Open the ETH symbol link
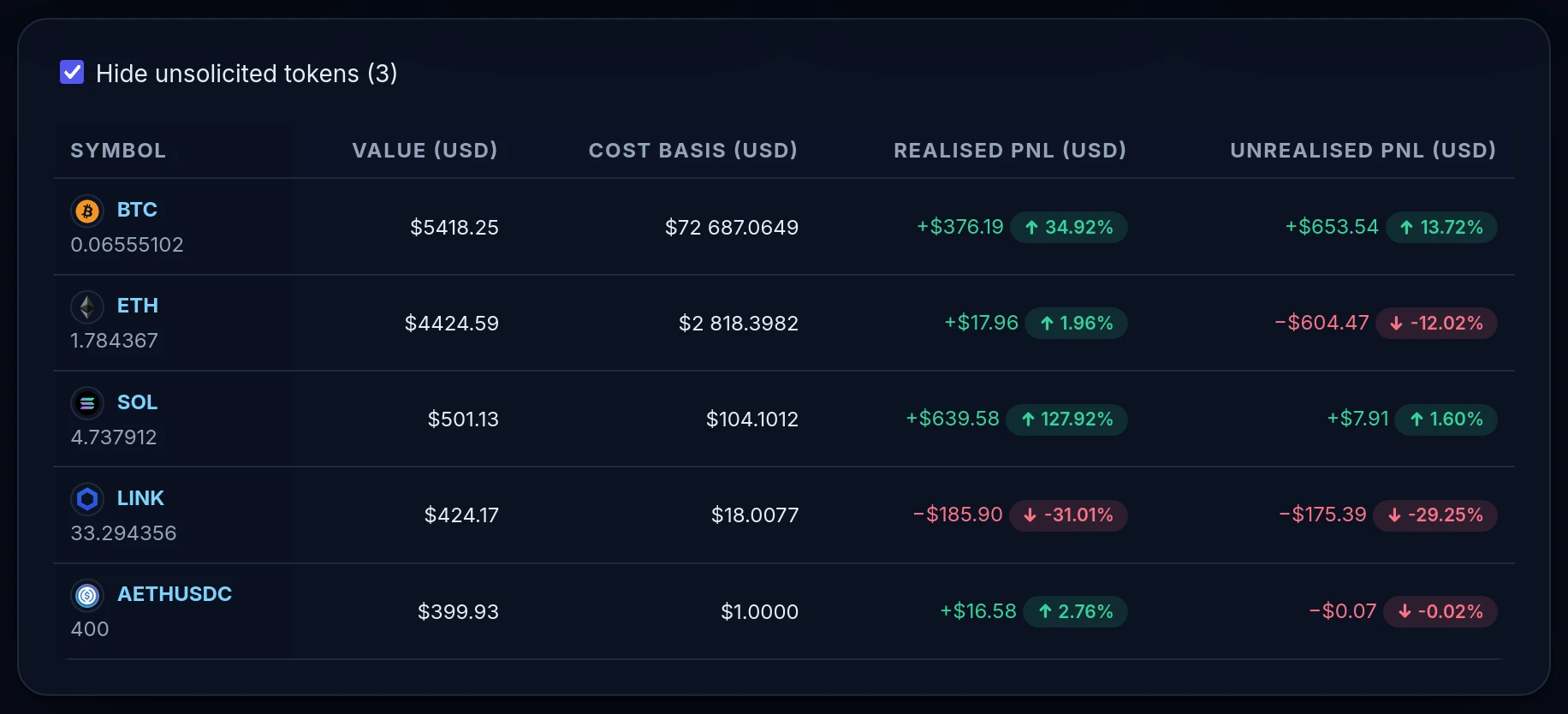The image size is (1568, 714). click(x=138, y=306)
